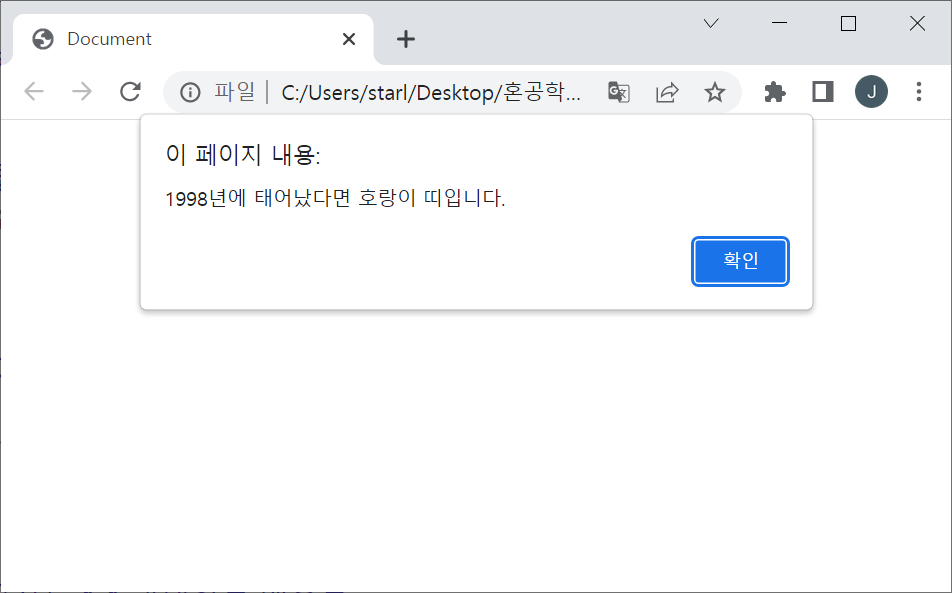Open the site info icon next to 파일
The height and width of the screenshot is (593, 952).
[190, 92]
